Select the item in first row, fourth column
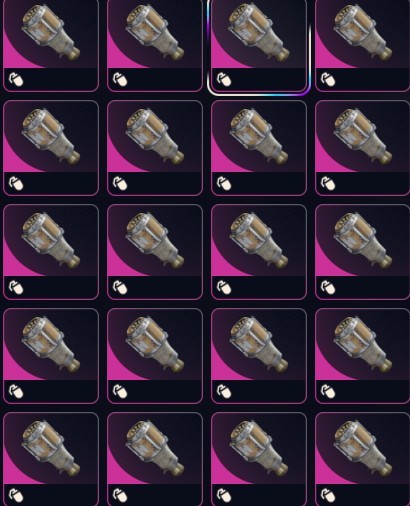410x506 pixels. pyautogui.click(x=363, y=46)
